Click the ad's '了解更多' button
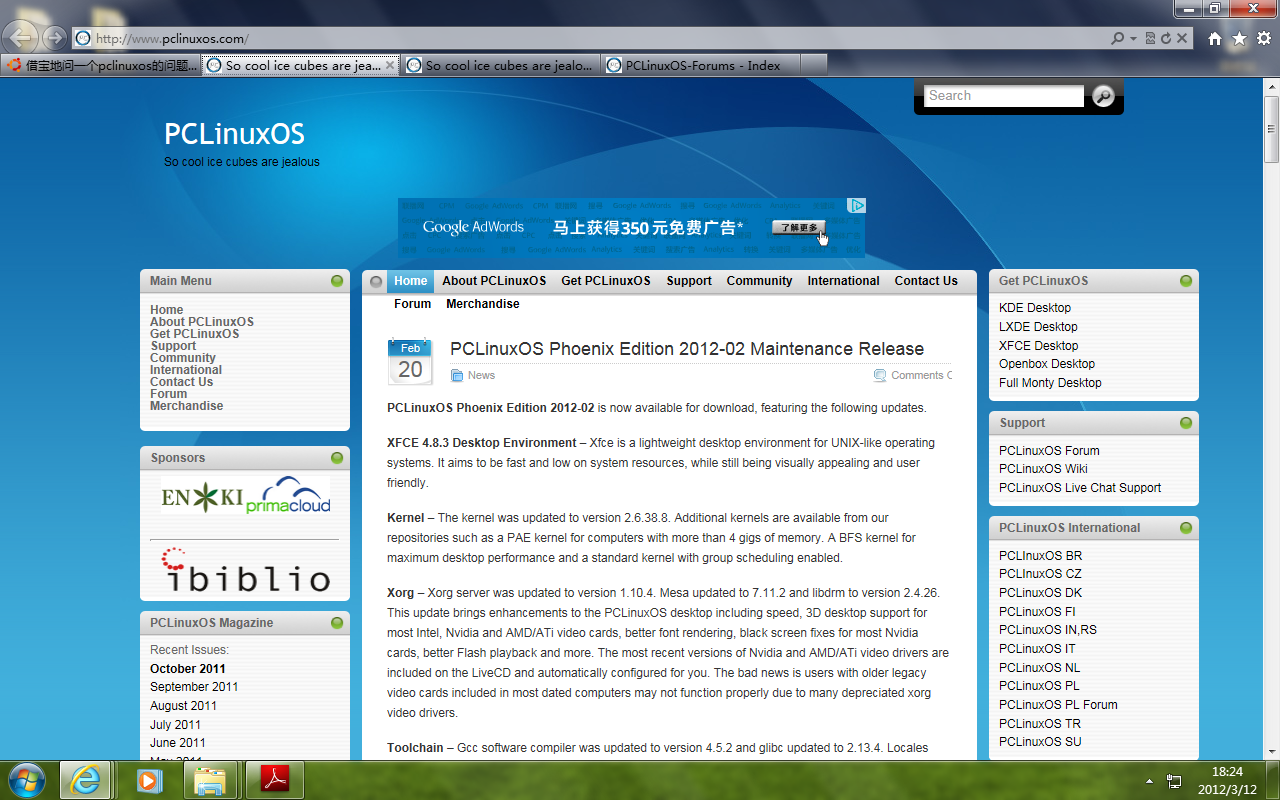Image resolution: width=1280 pixels, height=800 pixels. pyautogui.click(x=799, y=227)
